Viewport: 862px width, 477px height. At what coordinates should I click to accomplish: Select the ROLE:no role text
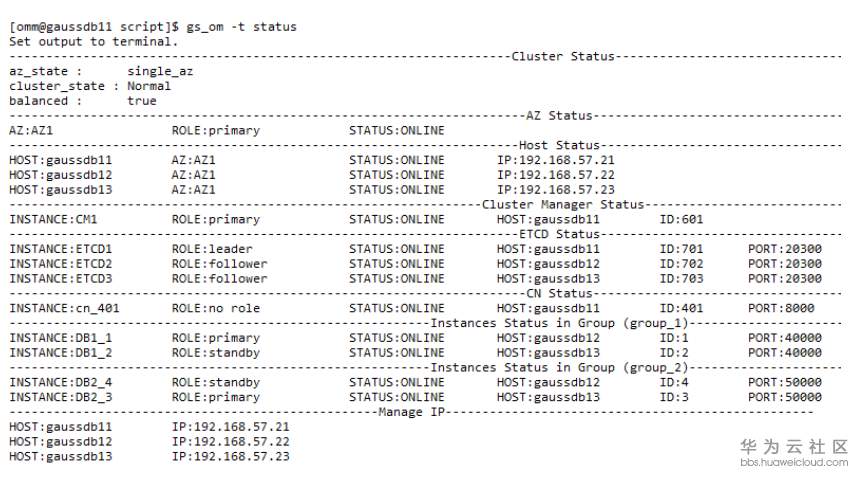click(x=215, y=308)
